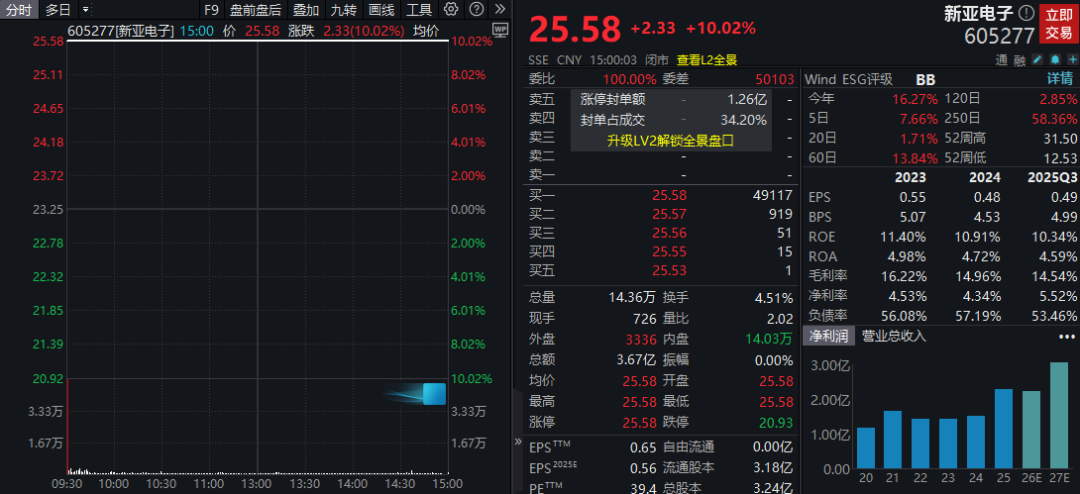Screen dimensions: 1080x494
Task: Open ESG 详情 details link
Action: [1060, 79]
